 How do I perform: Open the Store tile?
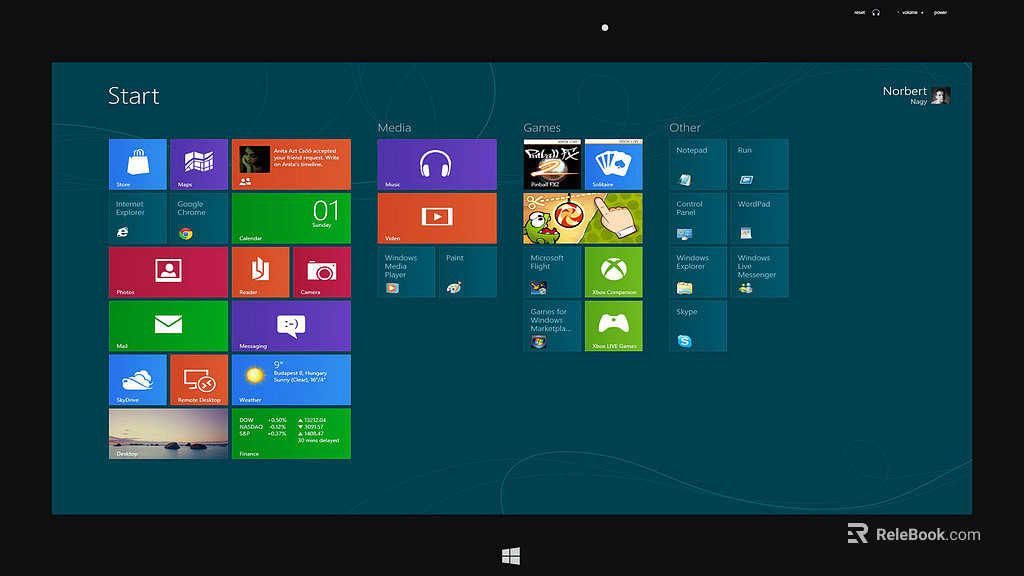pyautogui.click(x=138, y=164)
